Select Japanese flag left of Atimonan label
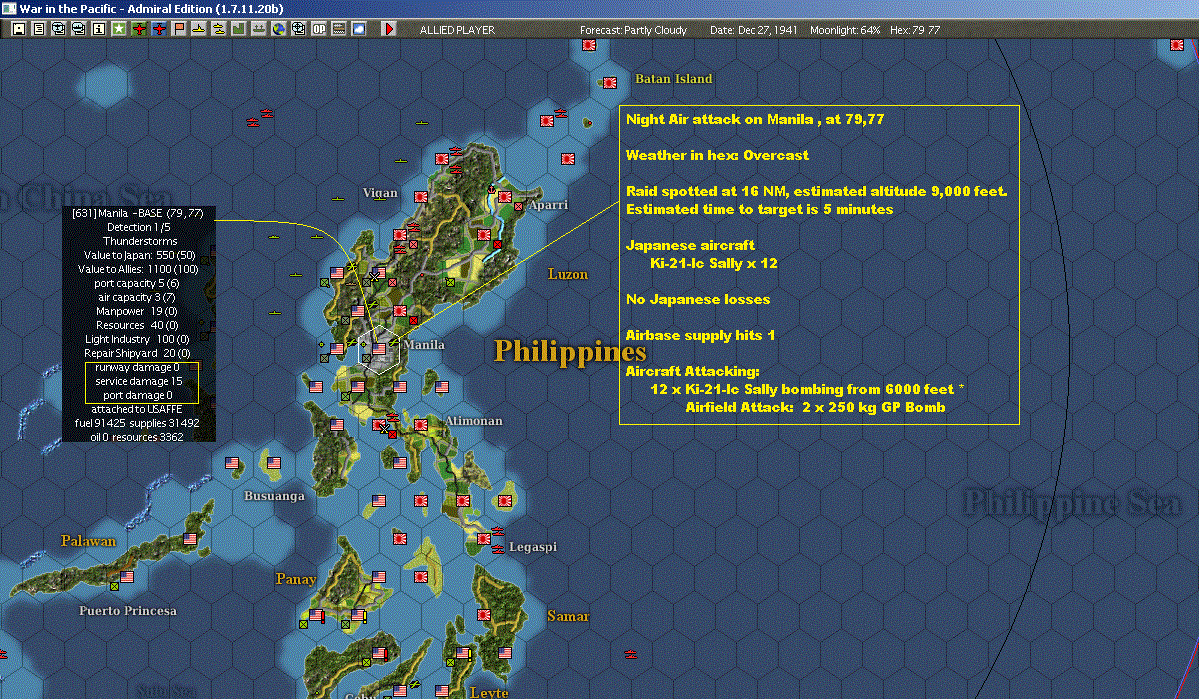 (x=421, y=424)
